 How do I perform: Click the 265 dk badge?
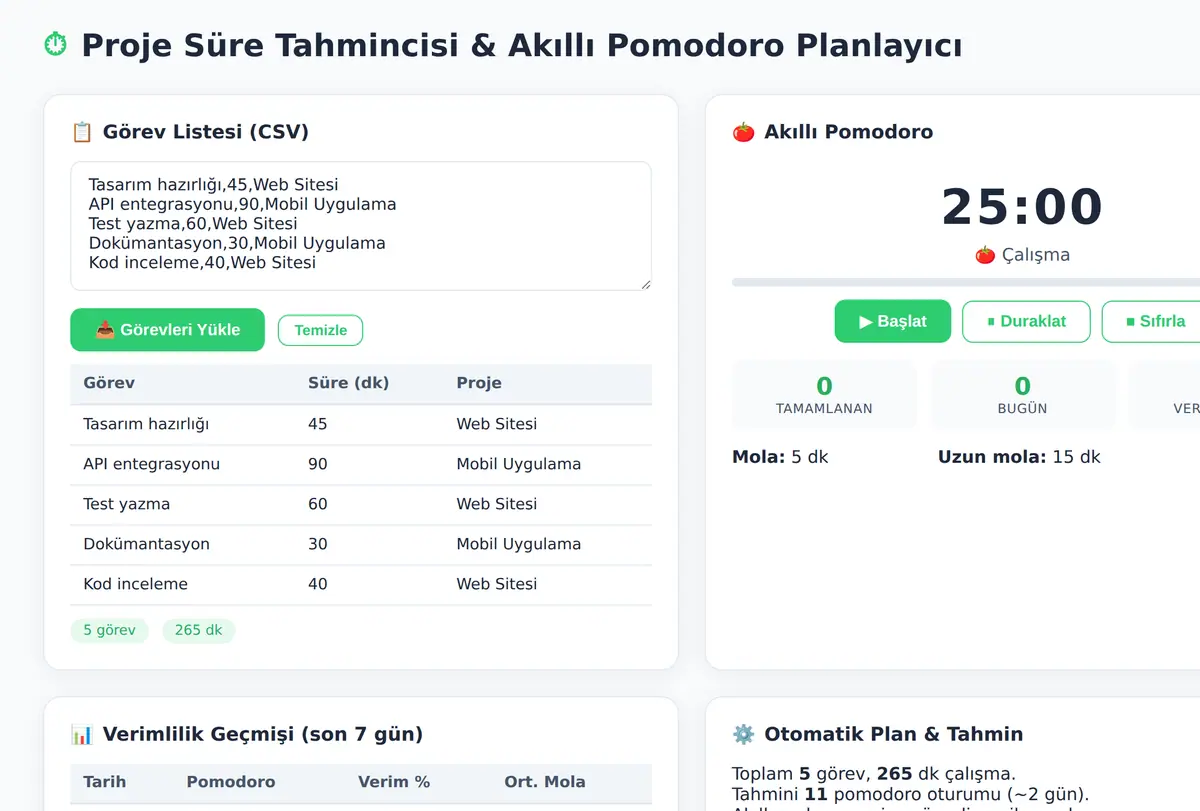coord(199,631)
